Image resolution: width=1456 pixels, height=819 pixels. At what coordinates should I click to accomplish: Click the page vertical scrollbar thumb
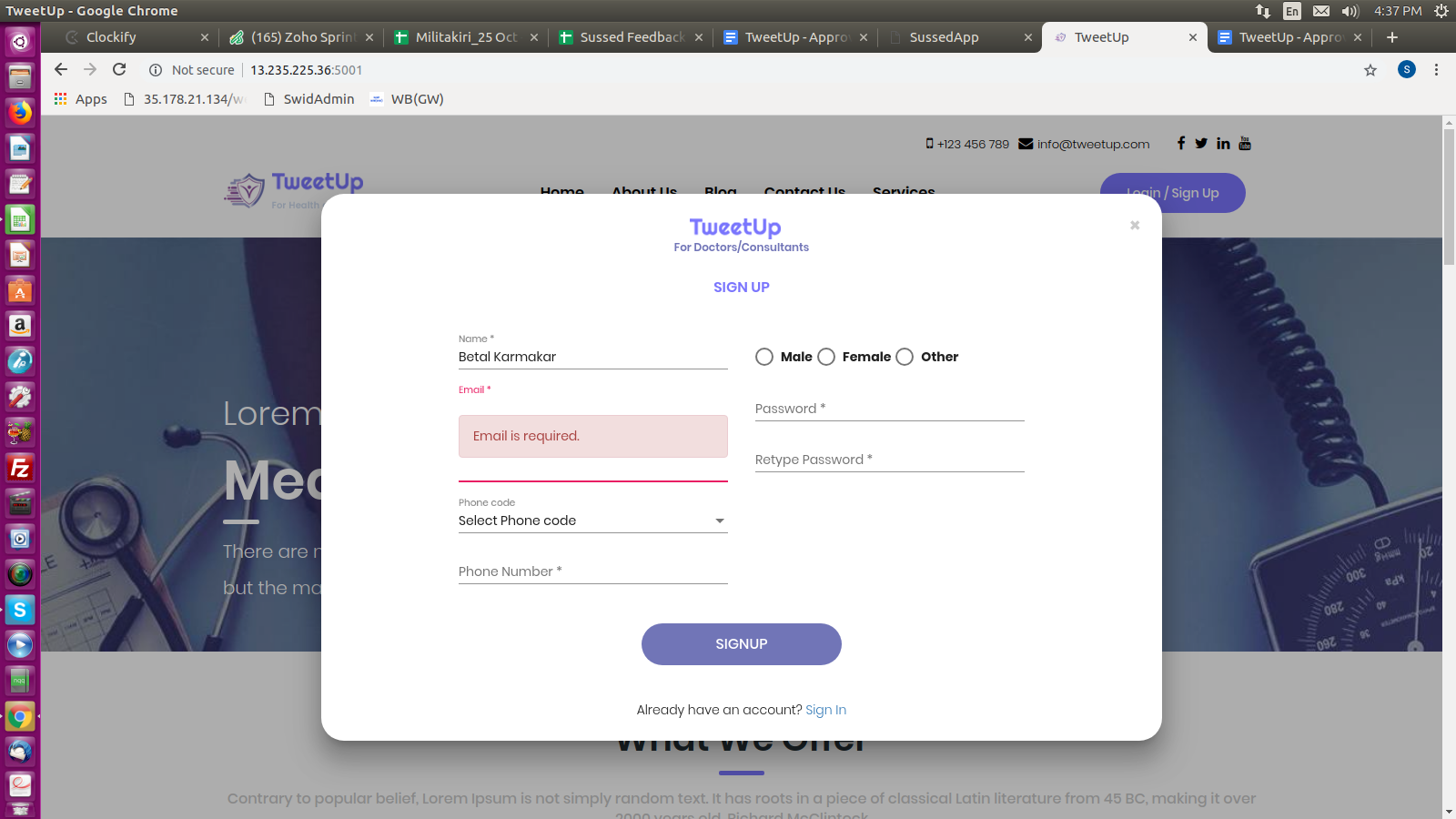pyautogui.click(x=1449, y=197)
